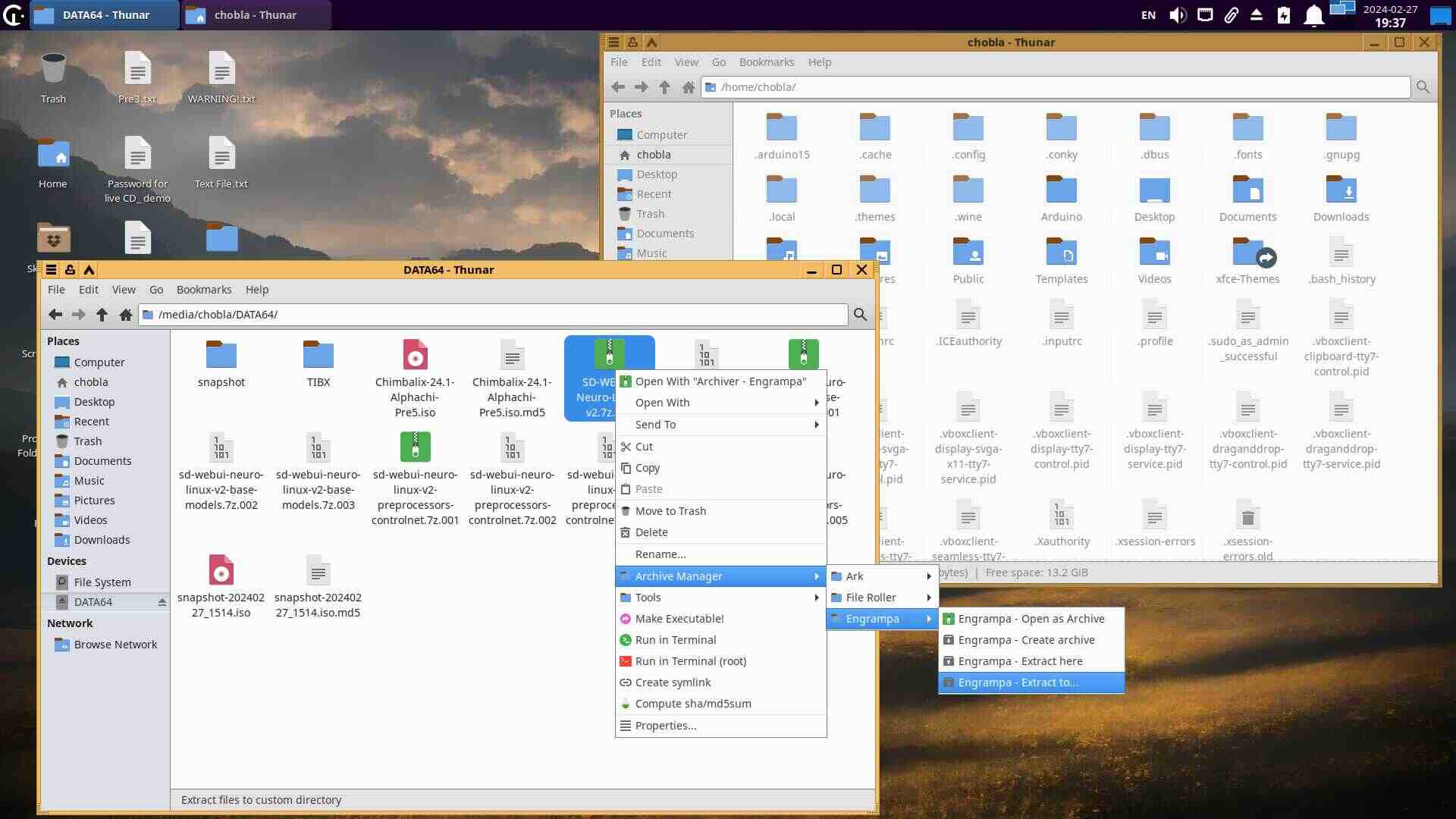Open Bookmarks menu in DATA64 window
Viewport: 1456px width, 819px height.
tap(203, 290)
